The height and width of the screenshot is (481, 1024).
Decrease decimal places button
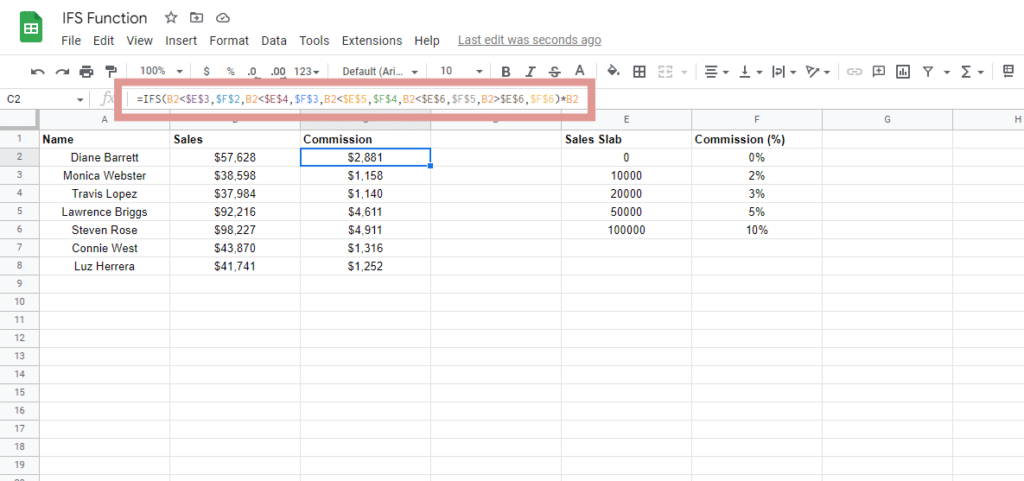(253, 71)
